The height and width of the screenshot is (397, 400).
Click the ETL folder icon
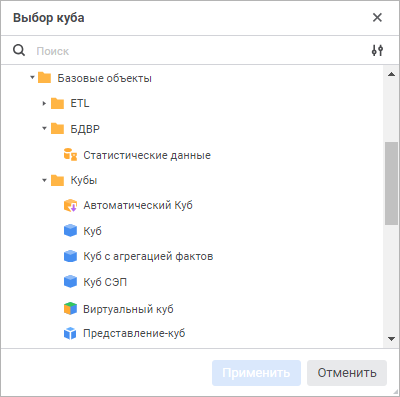[x=57, y=103]
